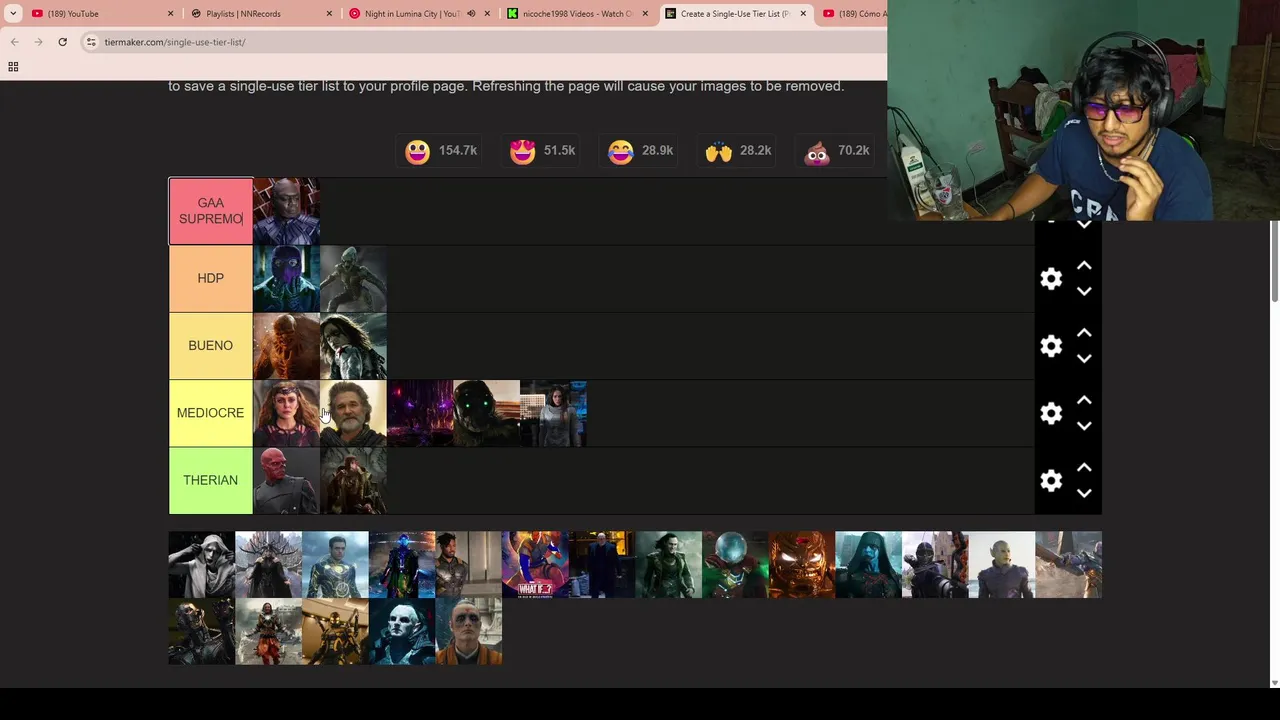
Task: Pick the bald man with dark eyes from the pool
Action: [x=468, y=632]
